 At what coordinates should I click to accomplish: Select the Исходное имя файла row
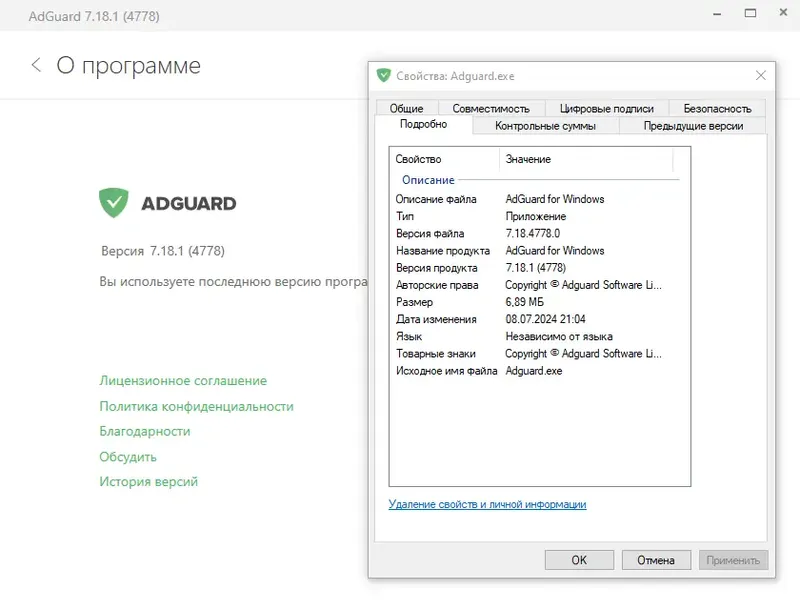click(x=537, y=371)
